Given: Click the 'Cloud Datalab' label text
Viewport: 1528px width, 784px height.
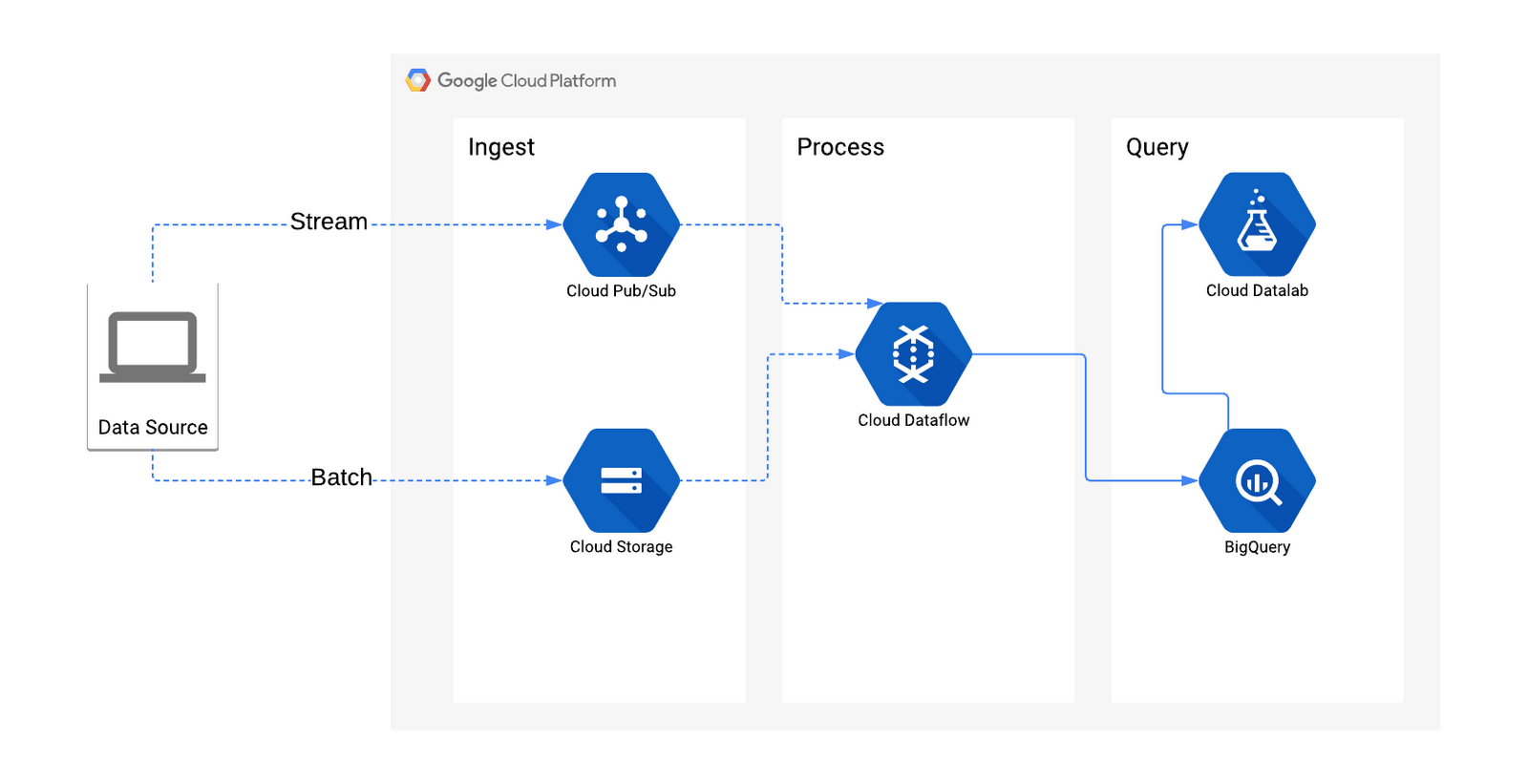Looking at the screenshot, I should tap(1257, 290).
